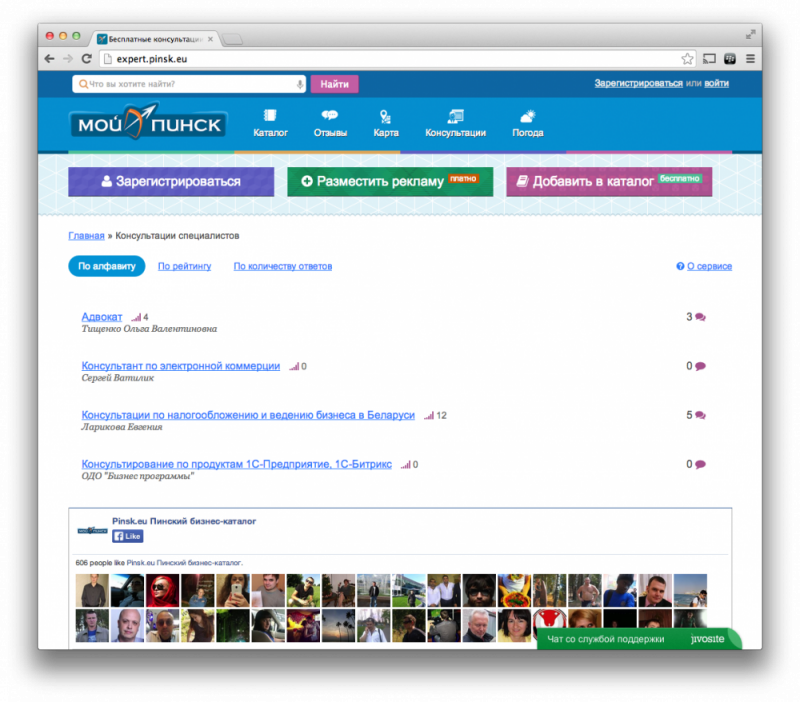Click the Каталог navigation icon
Viewport: 800px width, 702px height.
coord(270,116)
